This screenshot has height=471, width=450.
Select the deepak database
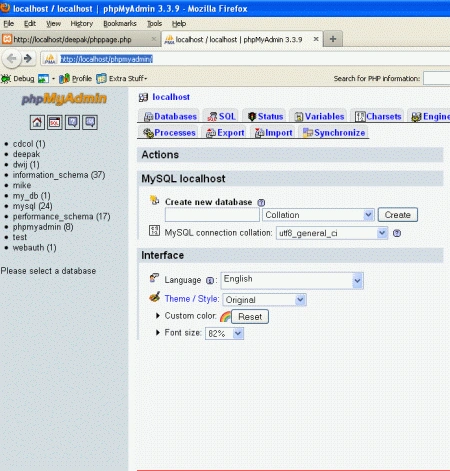pos(26,154)
